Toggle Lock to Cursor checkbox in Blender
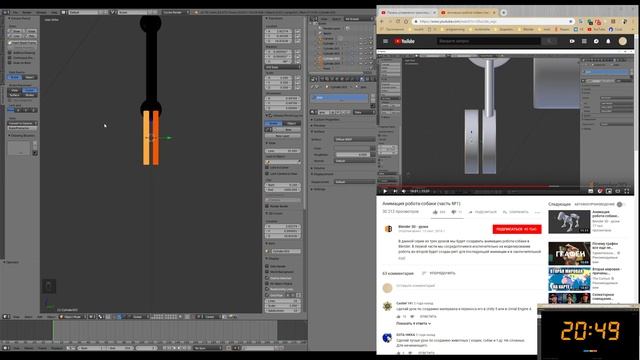This screenshot has width=640, height=360. pos(267,167)
